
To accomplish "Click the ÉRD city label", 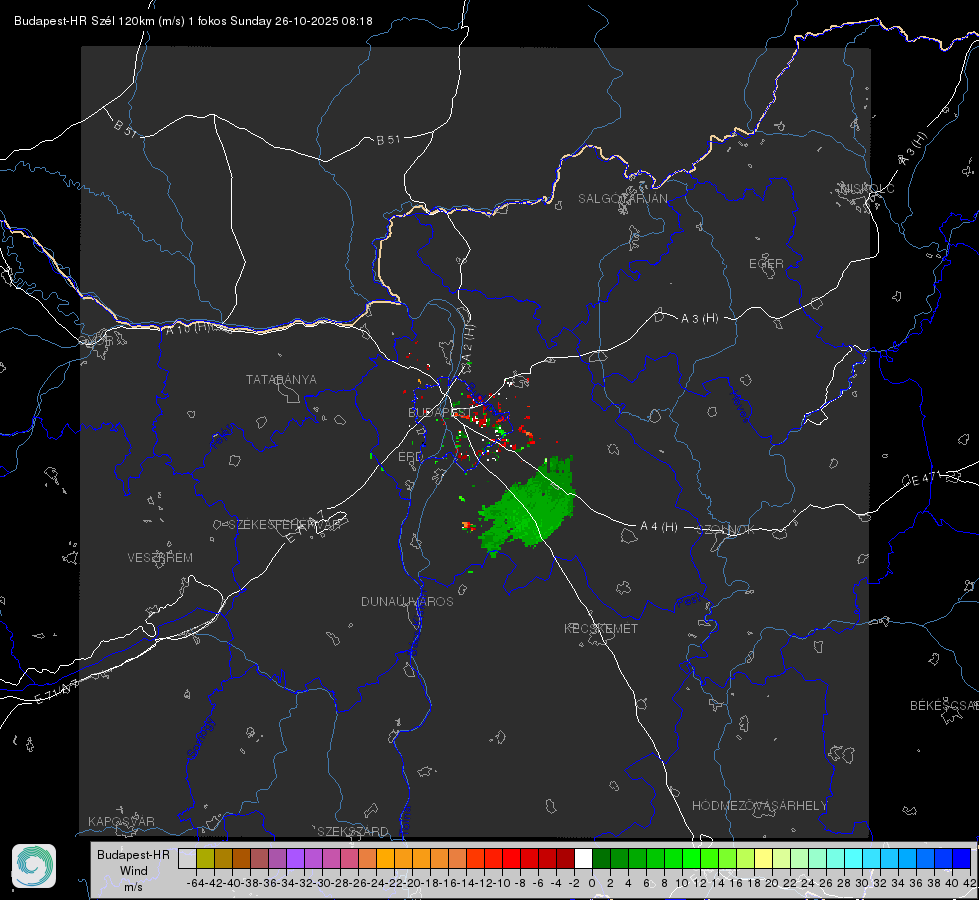I will pos(410,457).
